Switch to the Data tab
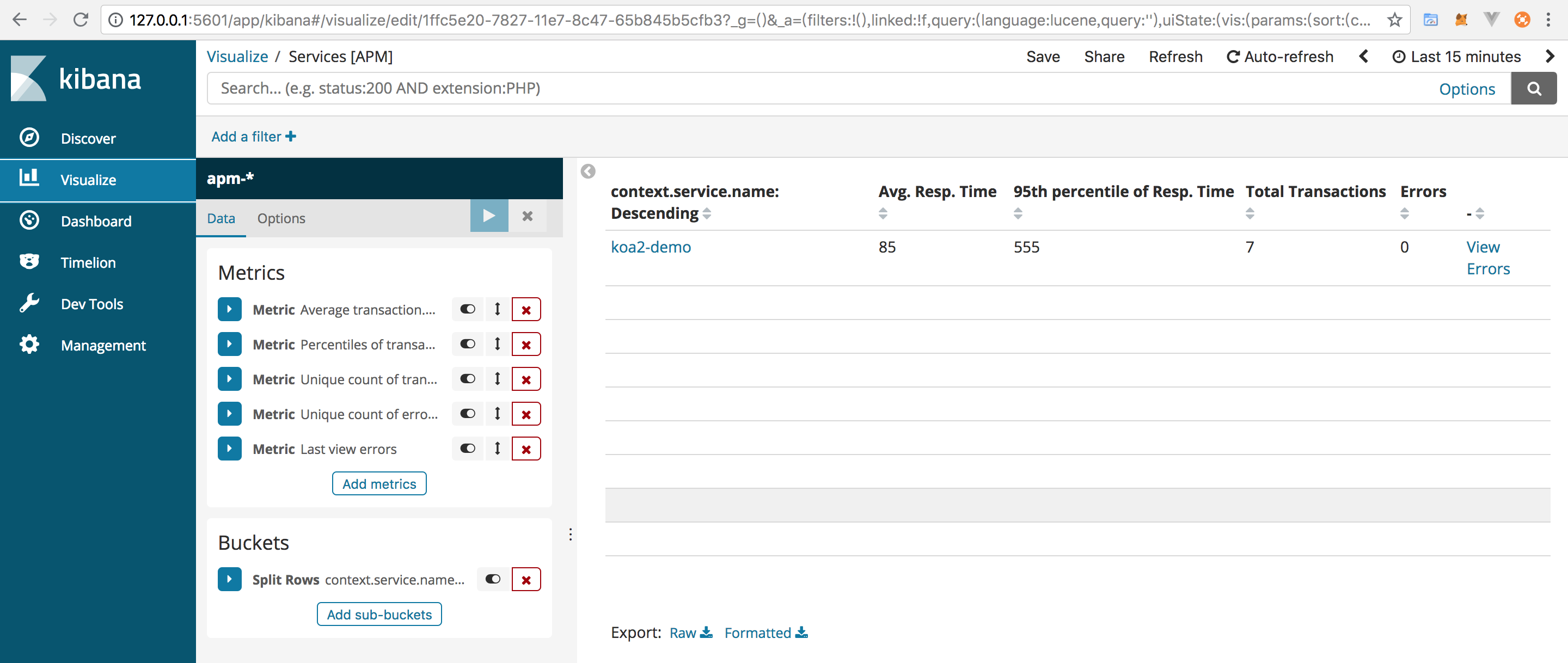The image size is (1568, 663). pos(222,217)
